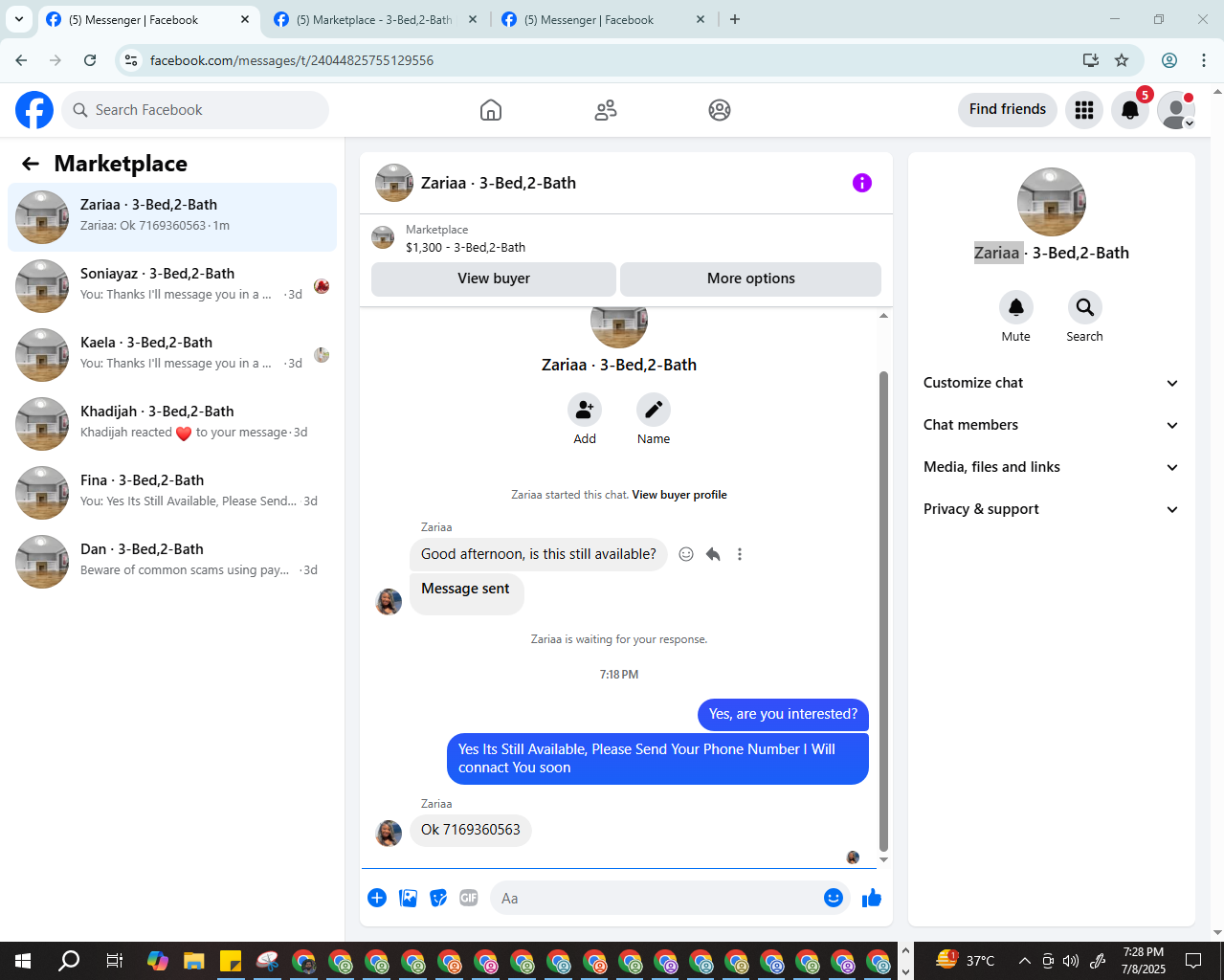Open the Groups icon in top navigation

(720, 110)
